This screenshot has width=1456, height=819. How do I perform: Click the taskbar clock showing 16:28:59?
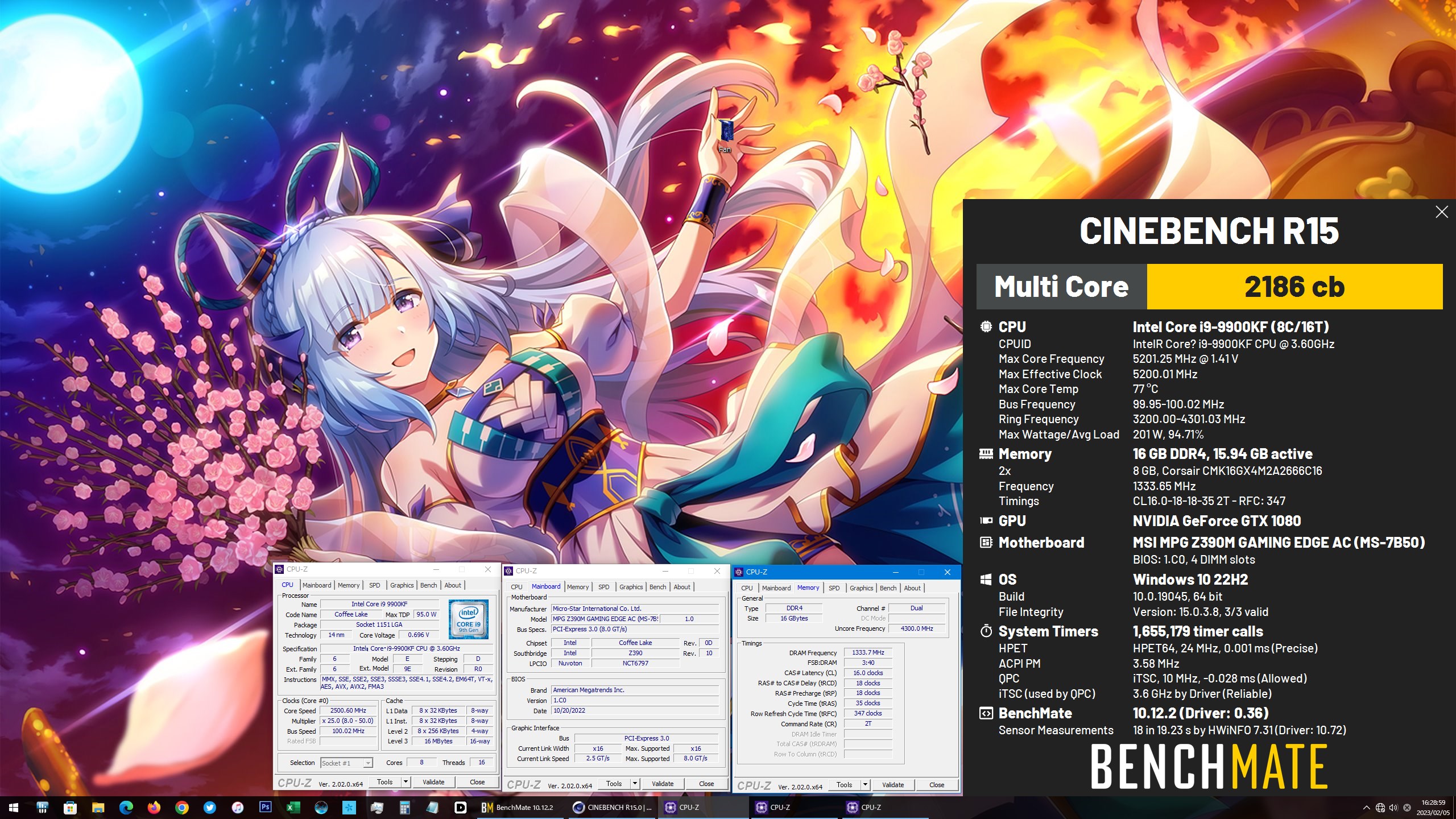(1433, 807)
